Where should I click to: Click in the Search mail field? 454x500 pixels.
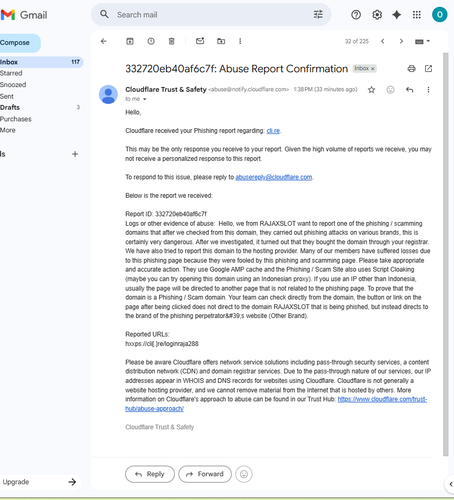(x=212, y=15)
